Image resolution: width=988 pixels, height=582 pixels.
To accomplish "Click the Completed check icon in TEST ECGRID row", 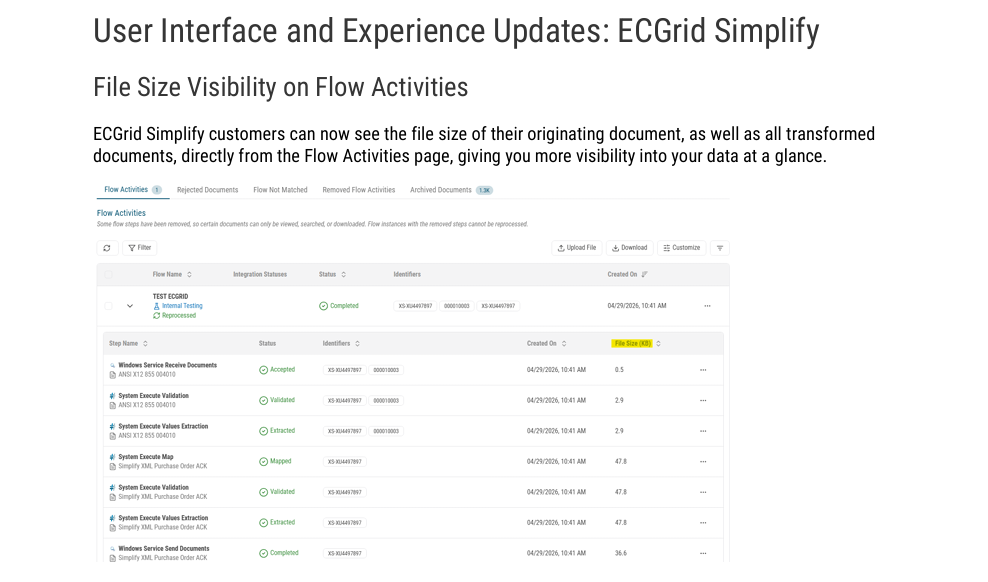I will [x=323, y=306].
